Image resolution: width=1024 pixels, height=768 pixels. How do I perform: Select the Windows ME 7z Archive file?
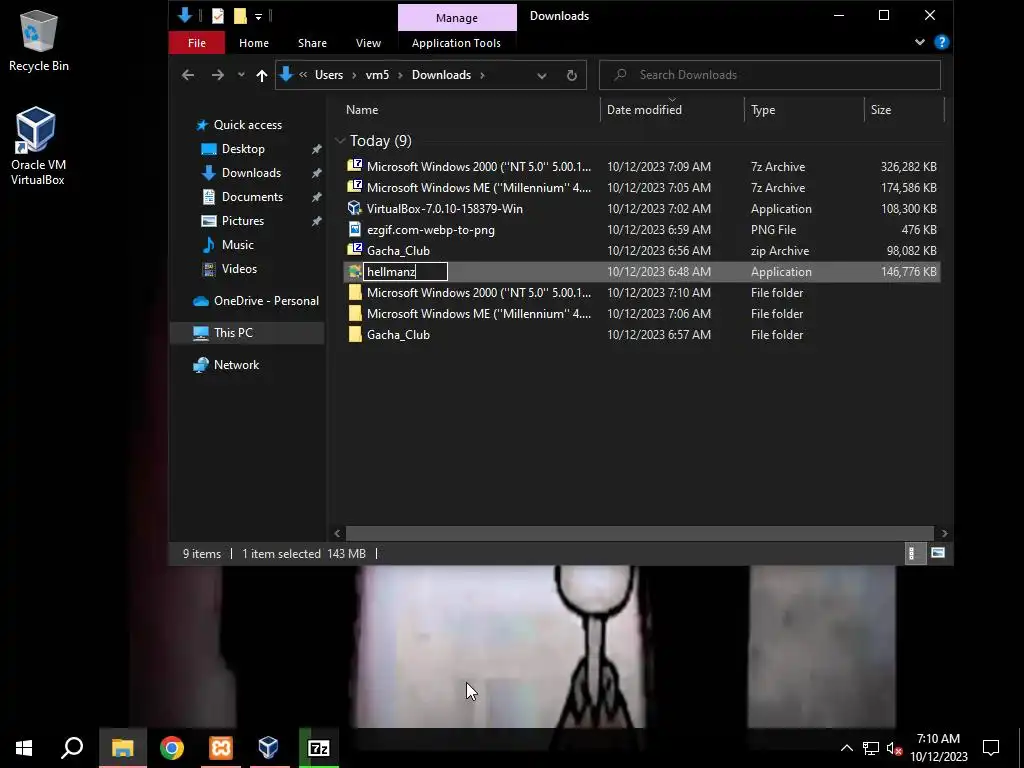[642, 187]
